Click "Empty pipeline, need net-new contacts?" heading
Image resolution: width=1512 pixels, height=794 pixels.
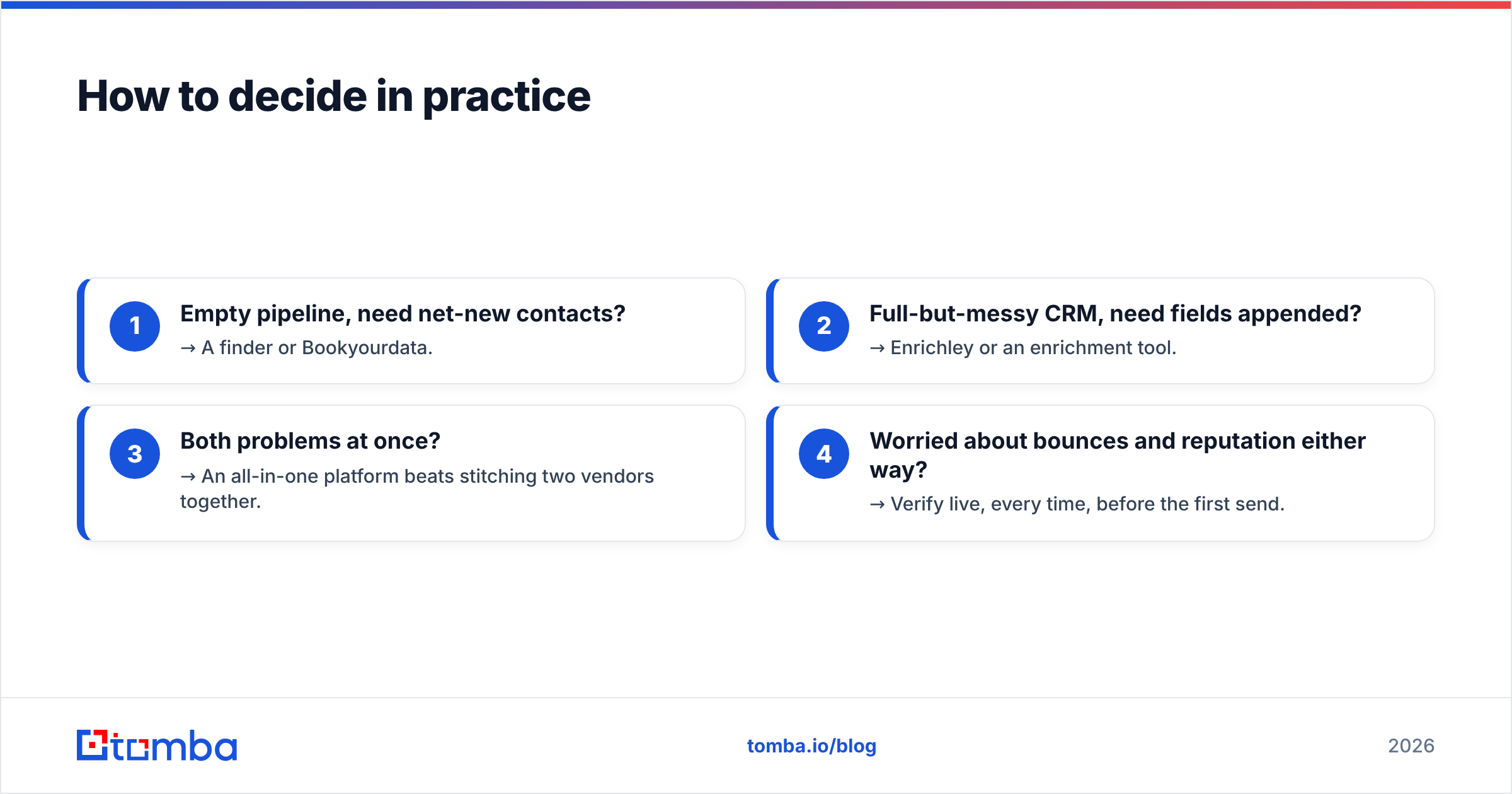(x=403, y=314)
